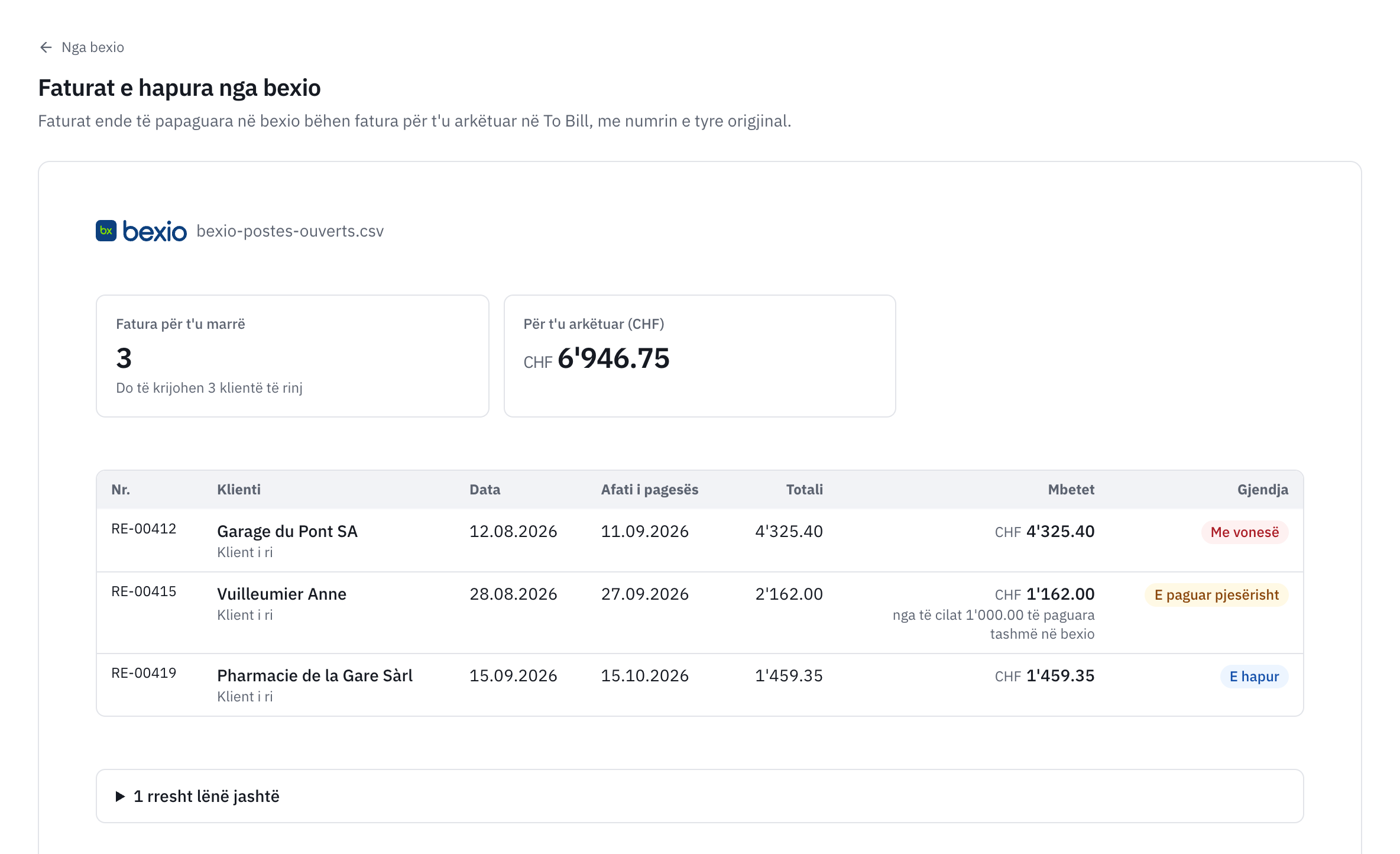Select invoice number RE-00419
This screenshot has height=854, width=1400.
(144, 673)
